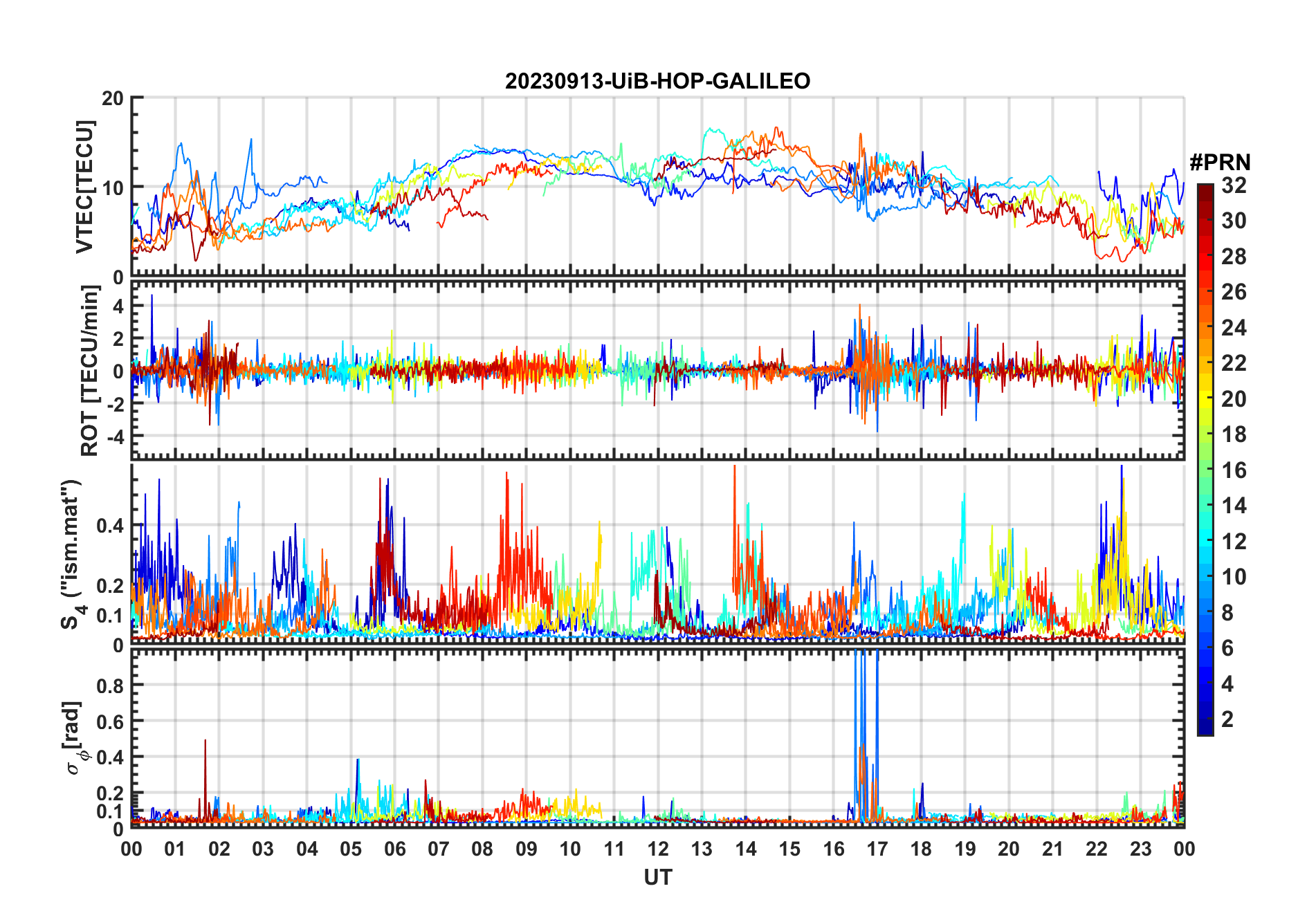Click the plot title 20230913-UiB-HOP-GALILEO
This screenshot has width=1316, height=920.
coord(657,82)
